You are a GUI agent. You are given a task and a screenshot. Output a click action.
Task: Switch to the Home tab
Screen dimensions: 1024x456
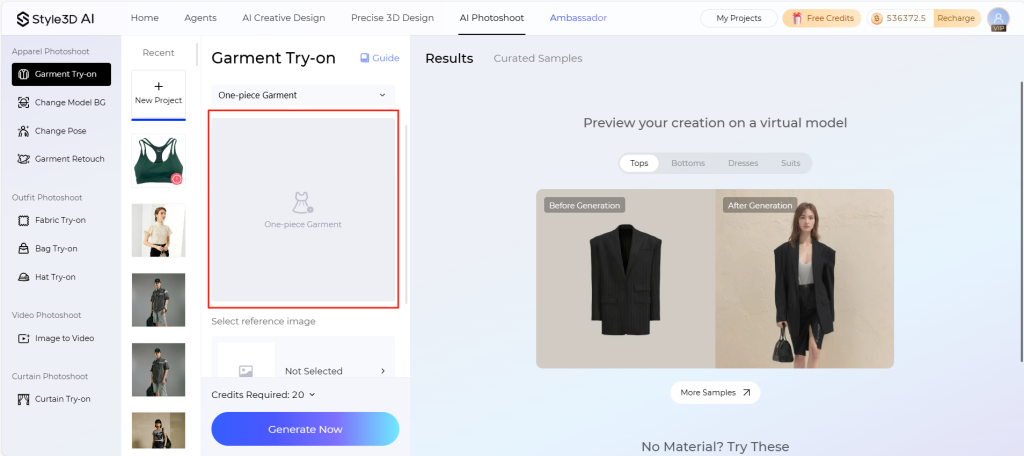144,18
